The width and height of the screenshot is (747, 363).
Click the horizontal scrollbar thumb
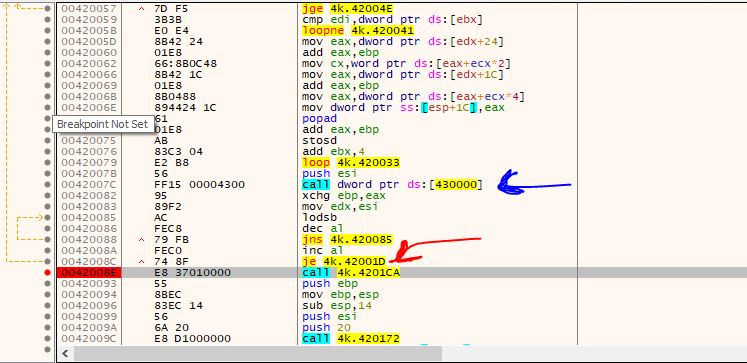pos(258,353)
